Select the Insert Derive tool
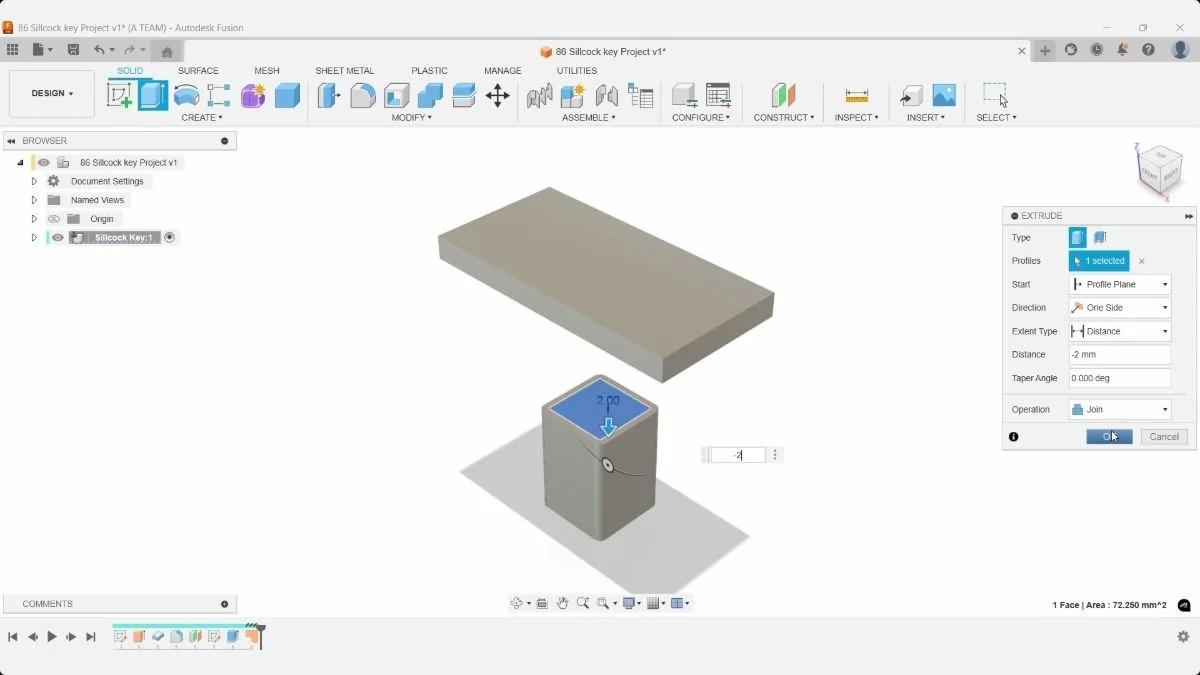 (x=911, y=95)
